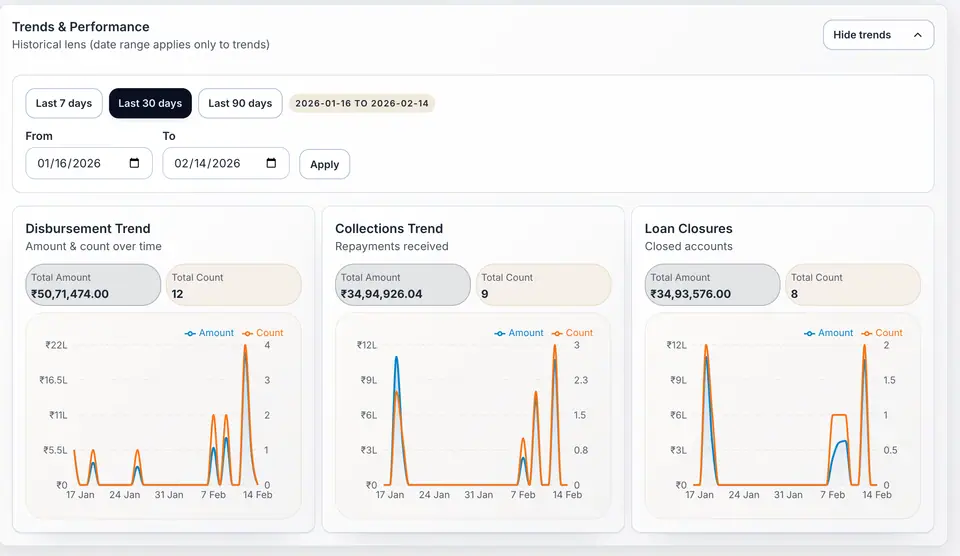Click the Amount & count over time subtitle
This screenshot has height=556, width=960.
pos(94,246)
